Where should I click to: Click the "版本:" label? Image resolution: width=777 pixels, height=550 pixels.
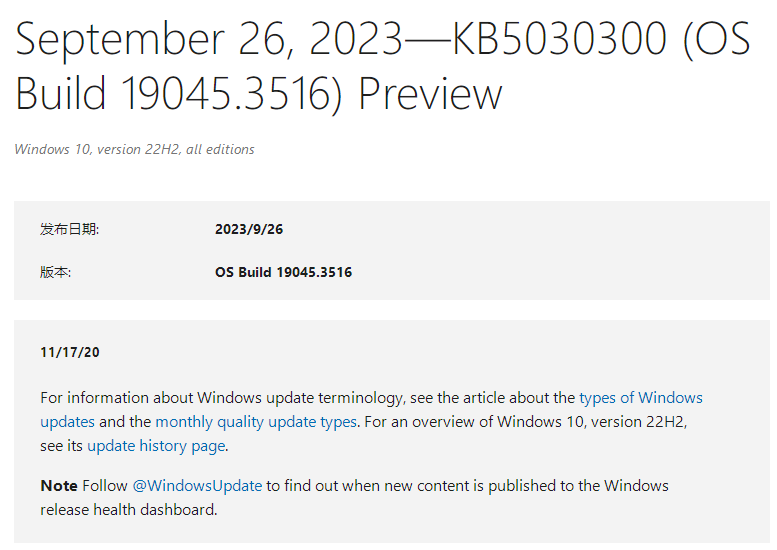point(55,272)
